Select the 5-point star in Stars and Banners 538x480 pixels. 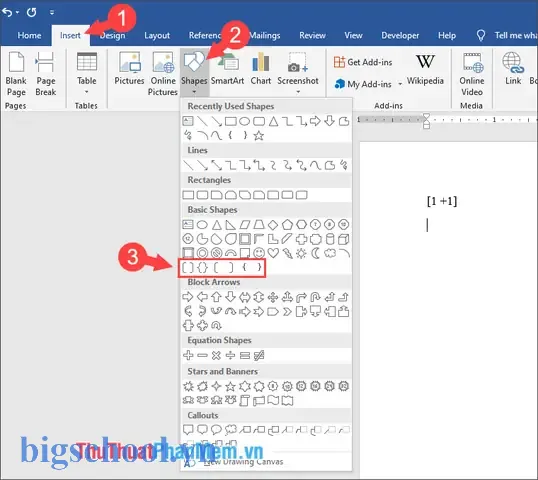click(x=230, y=387)
